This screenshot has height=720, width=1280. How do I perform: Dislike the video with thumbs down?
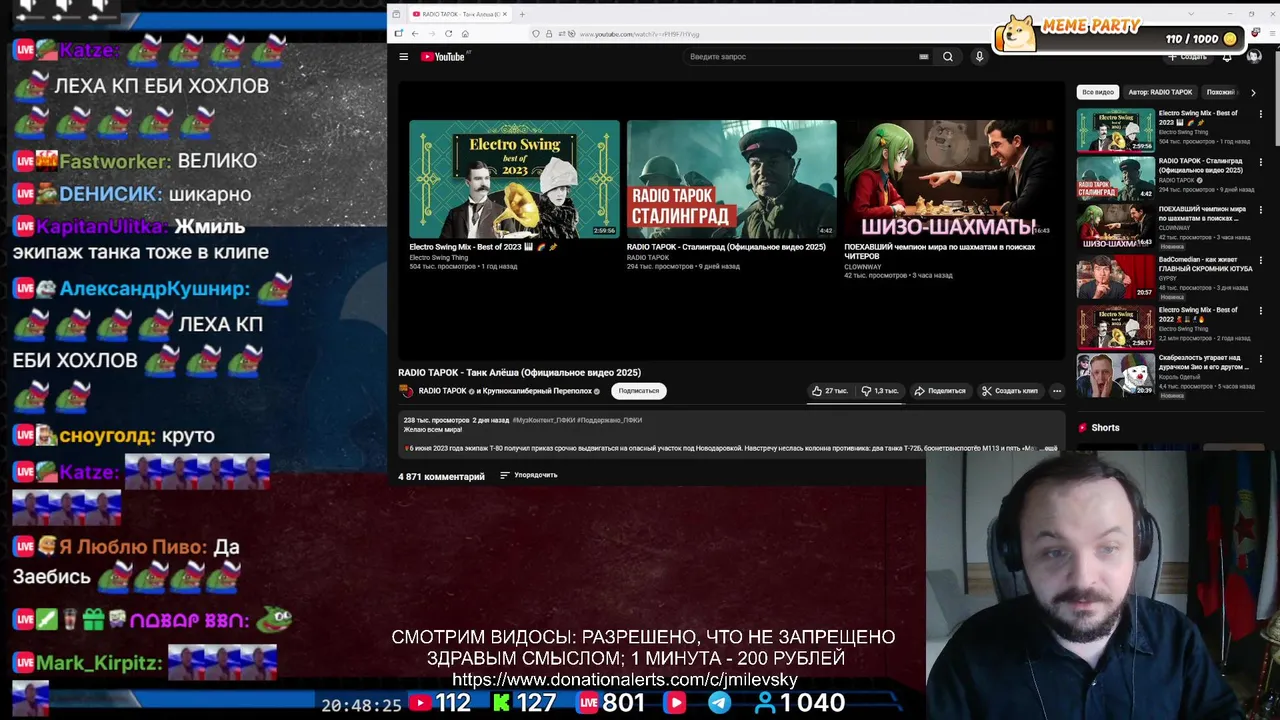coord(880,391)
